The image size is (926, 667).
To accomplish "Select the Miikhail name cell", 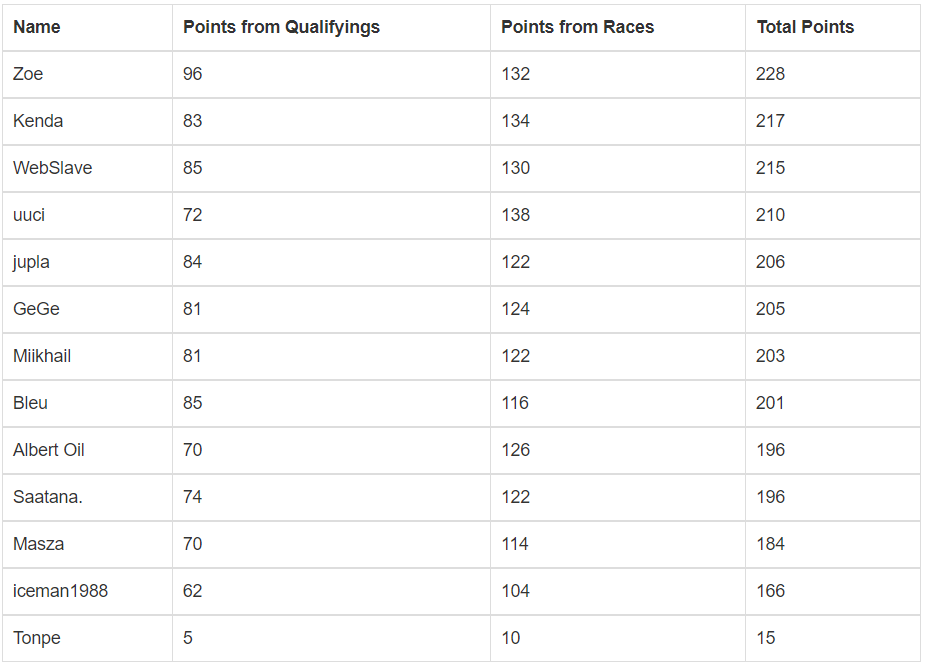I will click(x=42, y=356).
